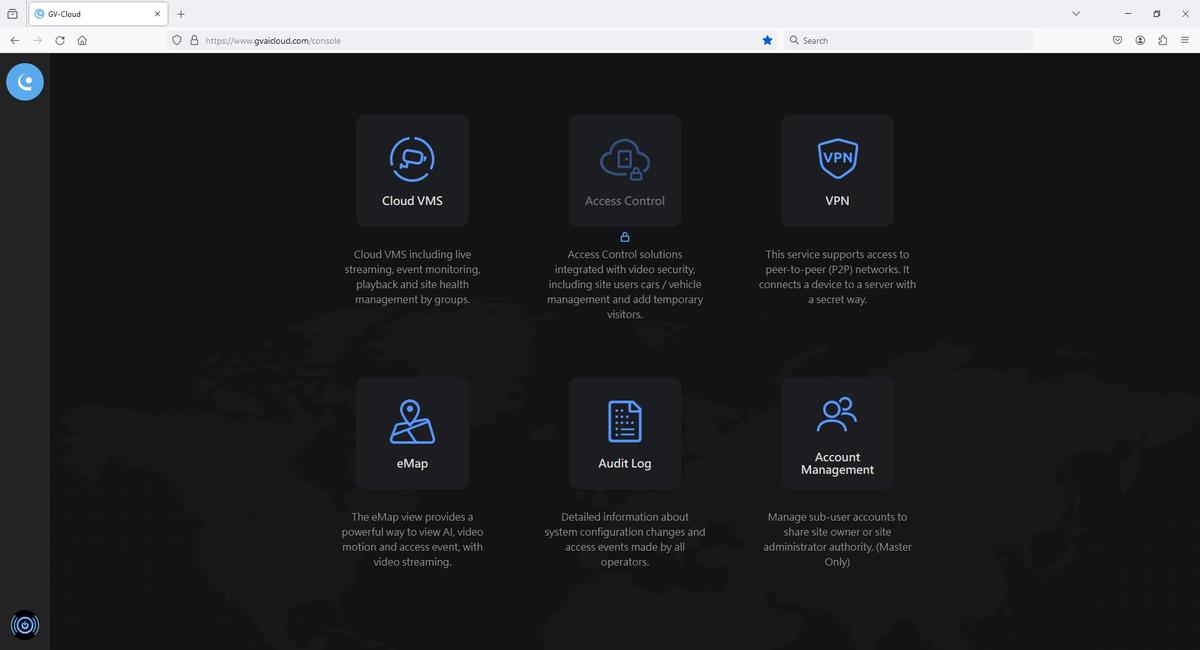1200x650 pixels.
Task: Bookmark star icon in address bar
Action: tap(767, 40)
